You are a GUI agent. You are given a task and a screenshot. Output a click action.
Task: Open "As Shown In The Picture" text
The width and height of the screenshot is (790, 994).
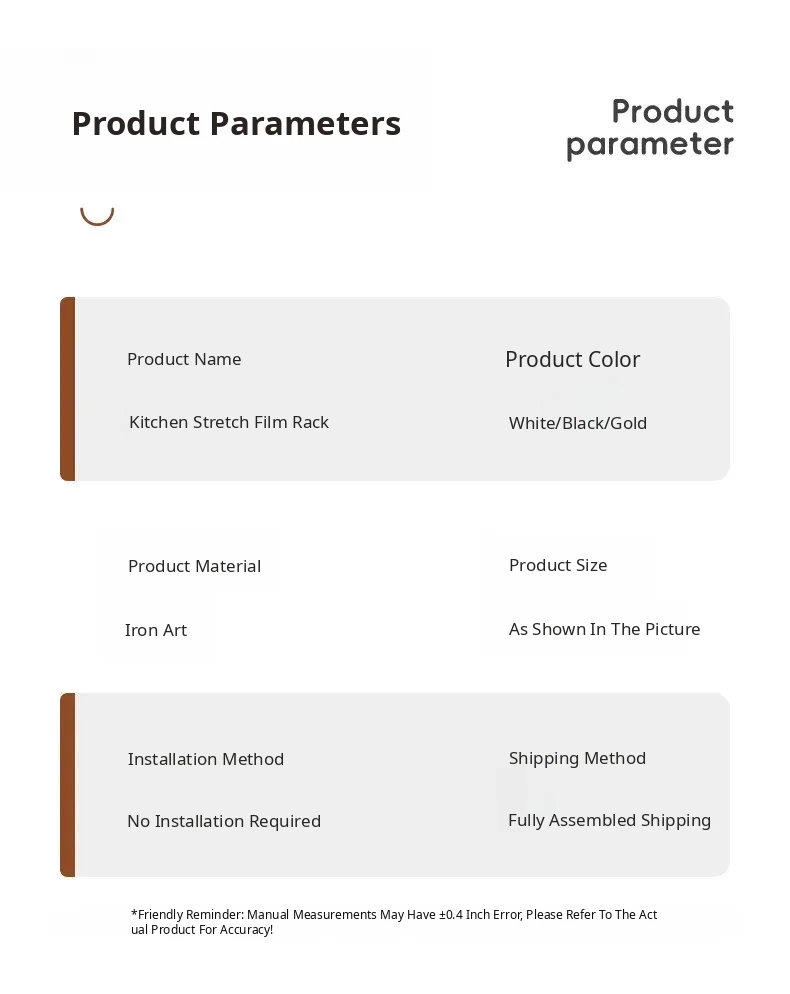pos(604,629)
